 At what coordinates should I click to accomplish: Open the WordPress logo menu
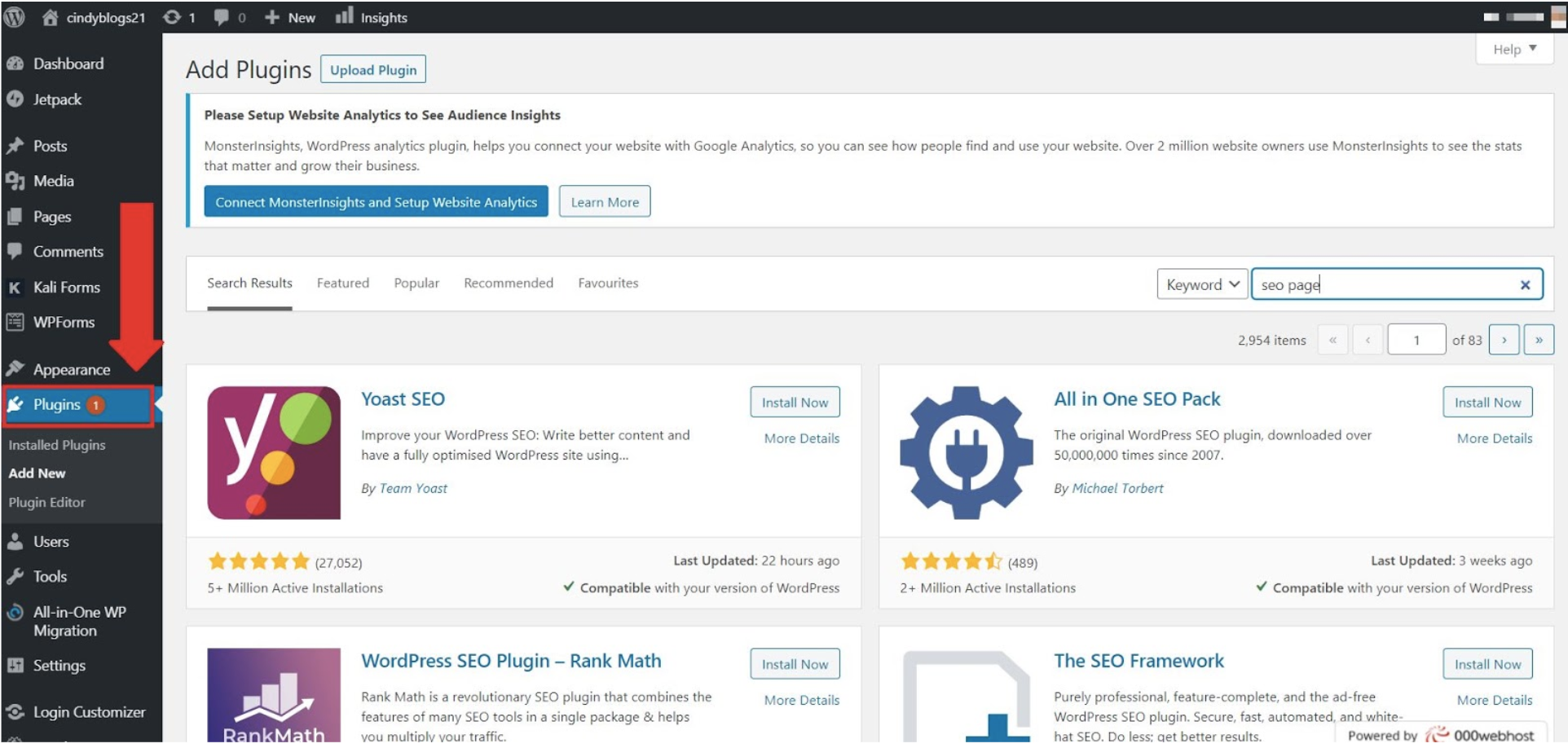click(x=15, y=17)
